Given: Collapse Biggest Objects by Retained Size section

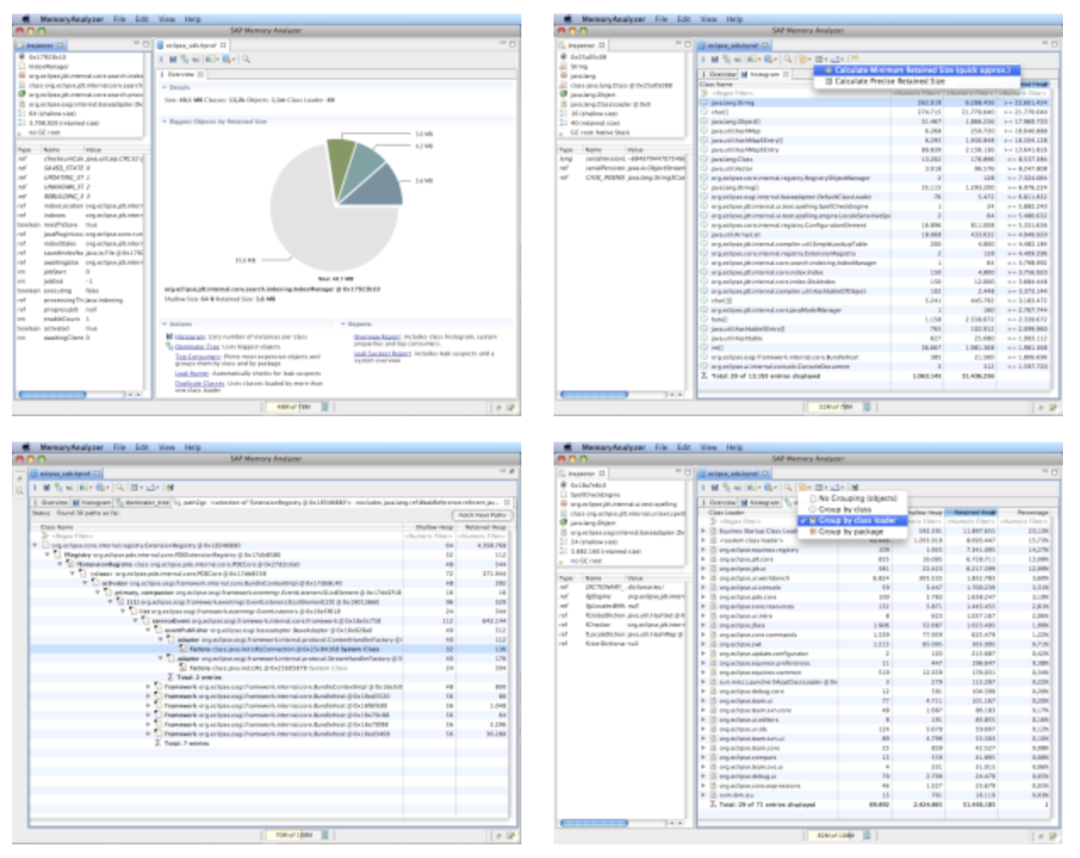Looking at the screenshot, I should (165, 121).
